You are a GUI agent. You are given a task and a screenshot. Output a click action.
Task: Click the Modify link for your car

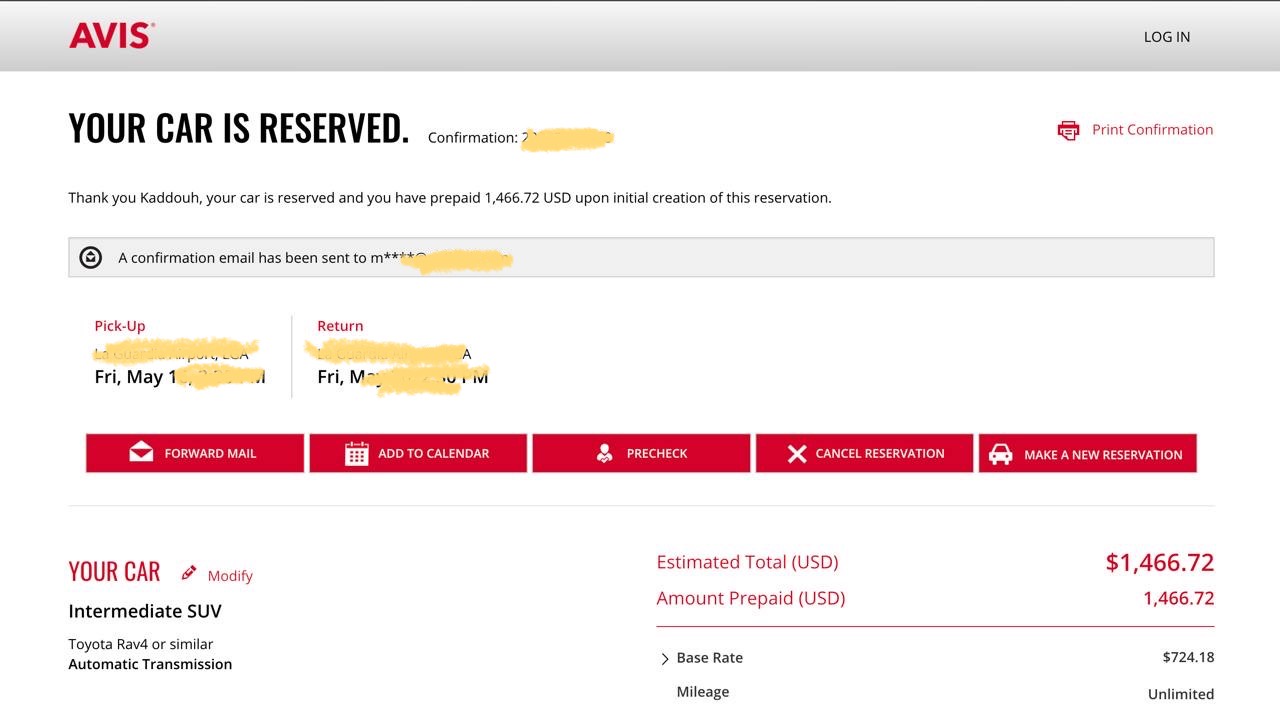pos(230,575)
